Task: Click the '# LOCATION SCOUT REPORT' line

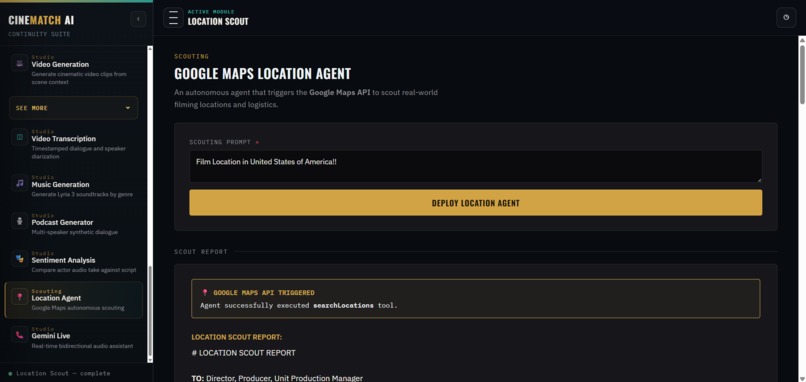Action: [x=243, y=353]
